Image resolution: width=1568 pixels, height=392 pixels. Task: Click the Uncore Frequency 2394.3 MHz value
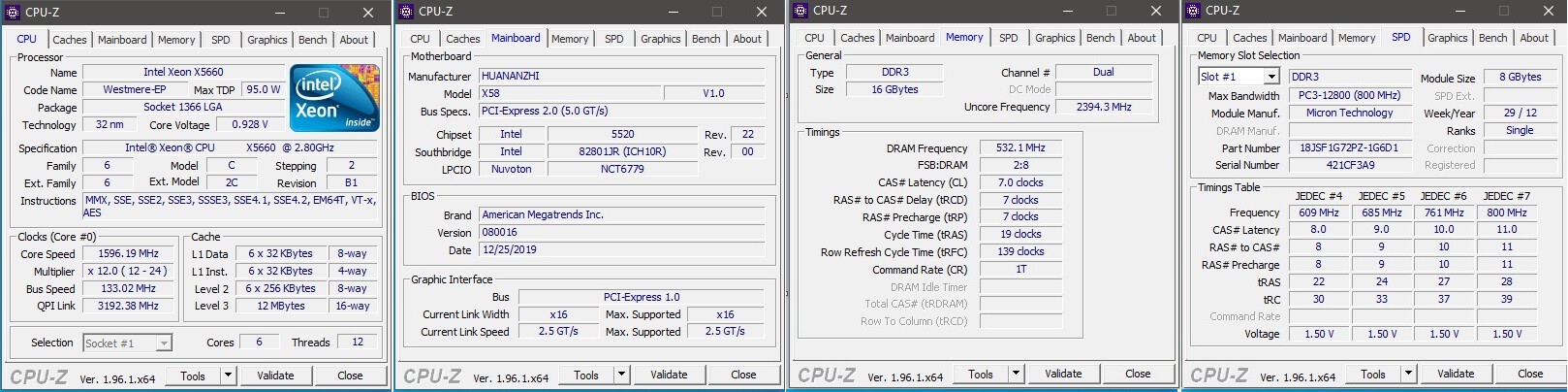1104,107
